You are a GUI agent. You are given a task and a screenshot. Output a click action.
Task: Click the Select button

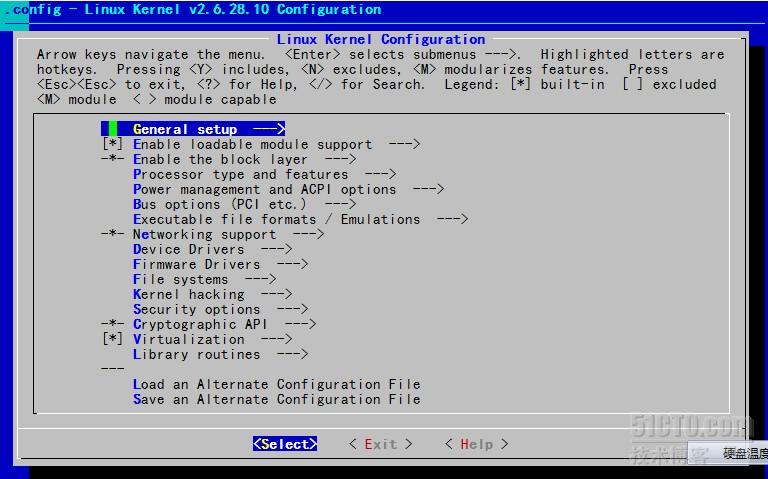click(x=285, y=444)
